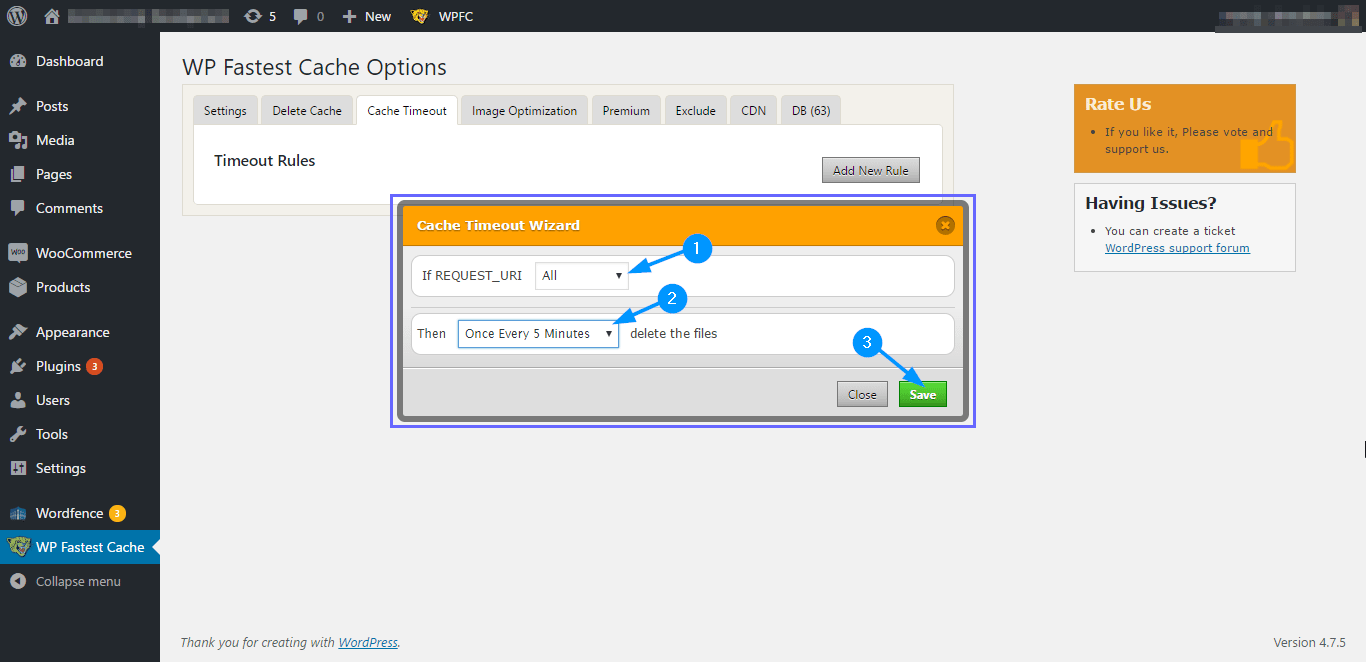Open the comments bubble icon in the admin bar
Viewport: 1366px width, 662px height.
300,17
